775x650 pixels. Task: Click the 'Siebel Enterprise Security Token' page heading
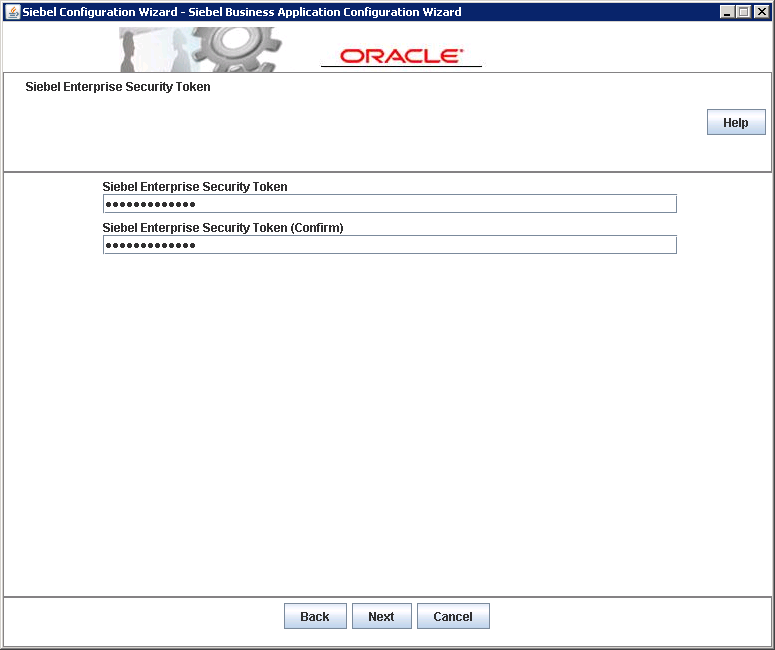(x=118, y=87)
